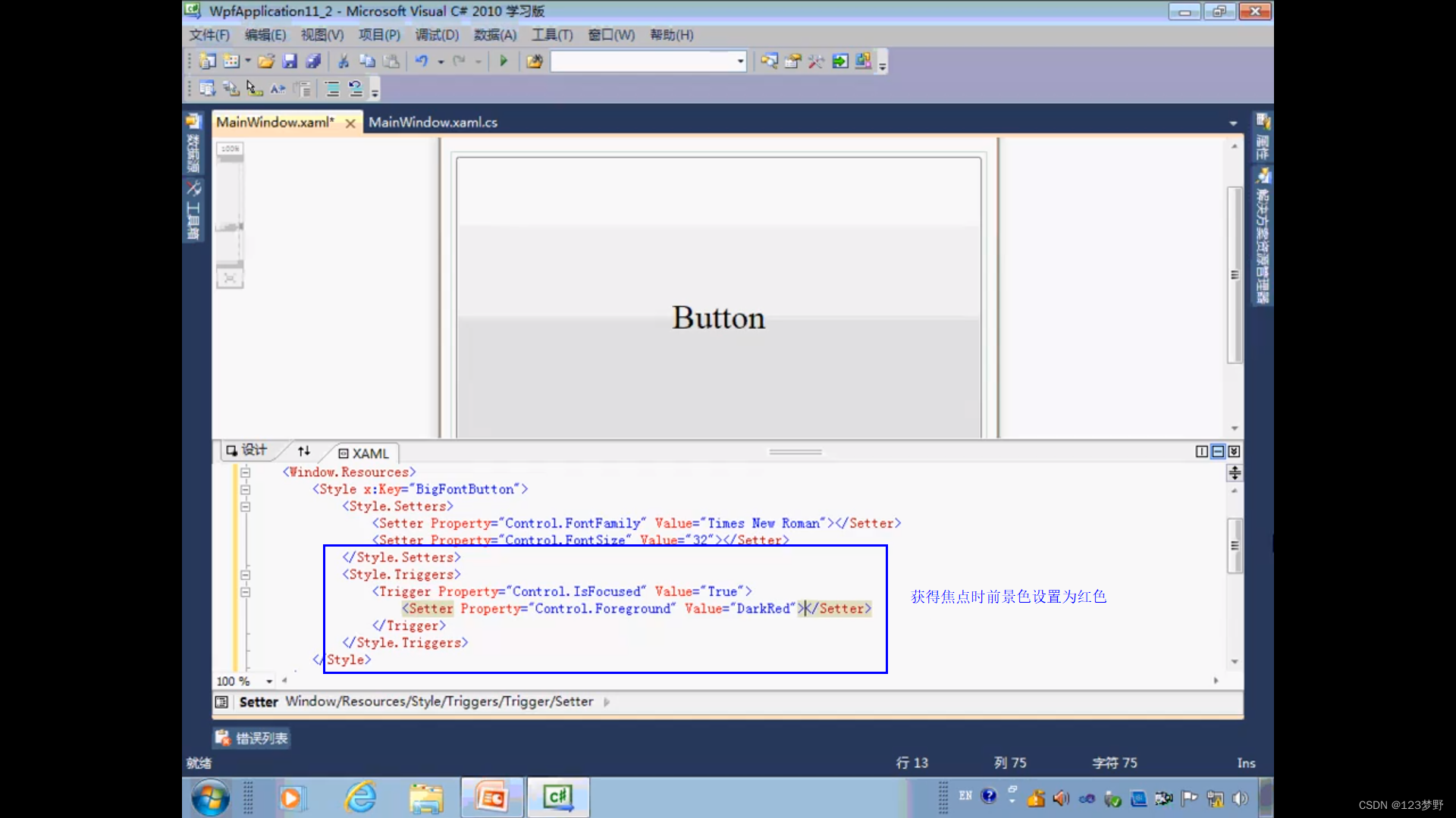
Task: Collapse the Style.Setters outline node
Action: 246,506
